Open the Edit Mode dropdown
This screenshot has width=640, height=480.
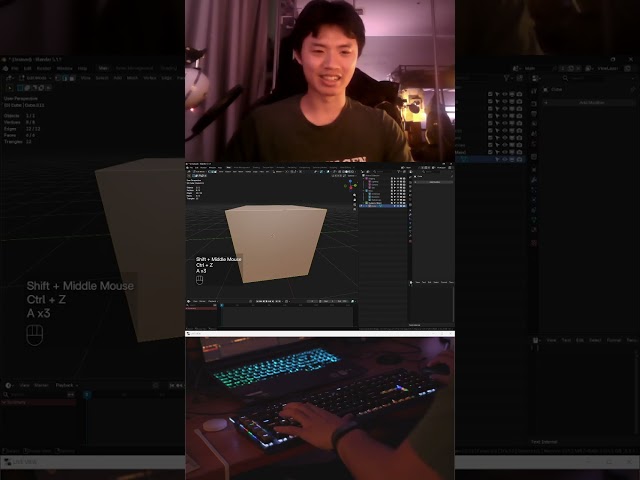coord(37,78)
